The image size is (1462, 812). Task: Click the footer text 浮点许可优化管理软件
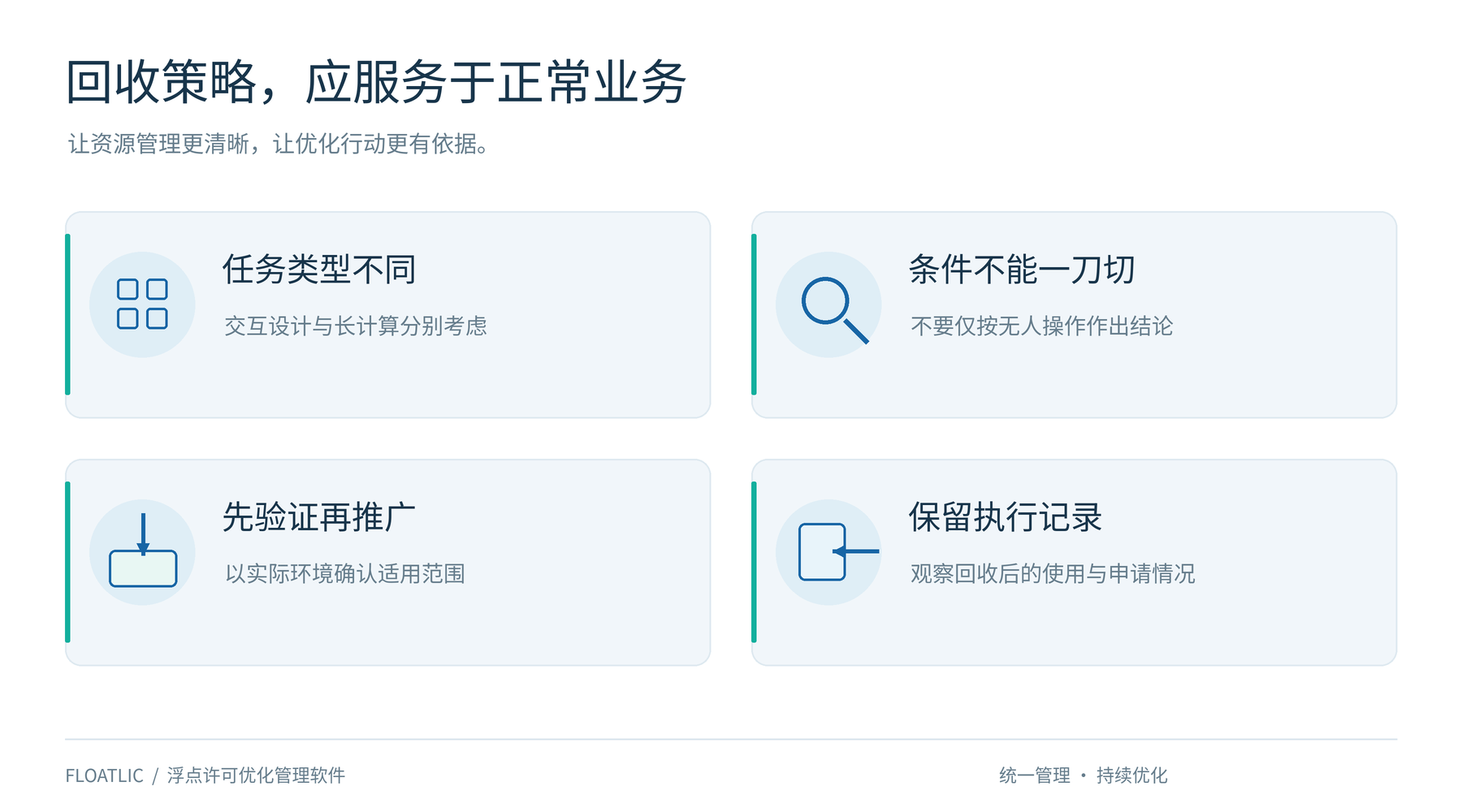click(256, 775)
